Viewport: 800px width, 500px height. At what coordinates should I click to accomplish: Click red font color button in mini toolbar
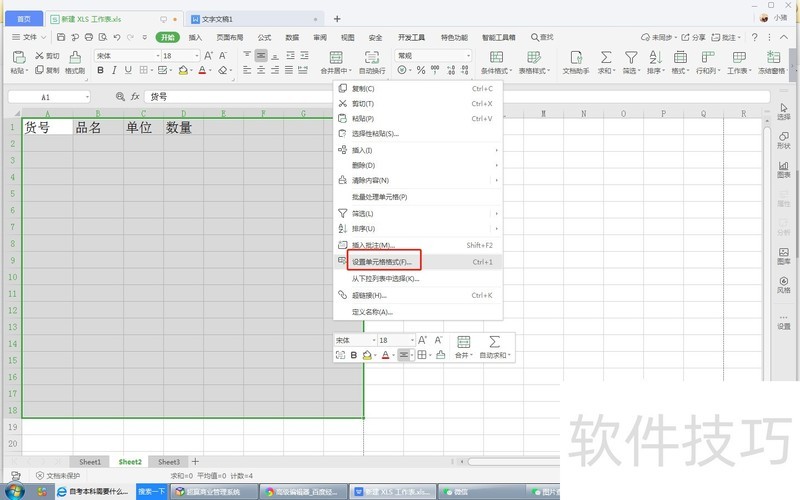point(386,355)
